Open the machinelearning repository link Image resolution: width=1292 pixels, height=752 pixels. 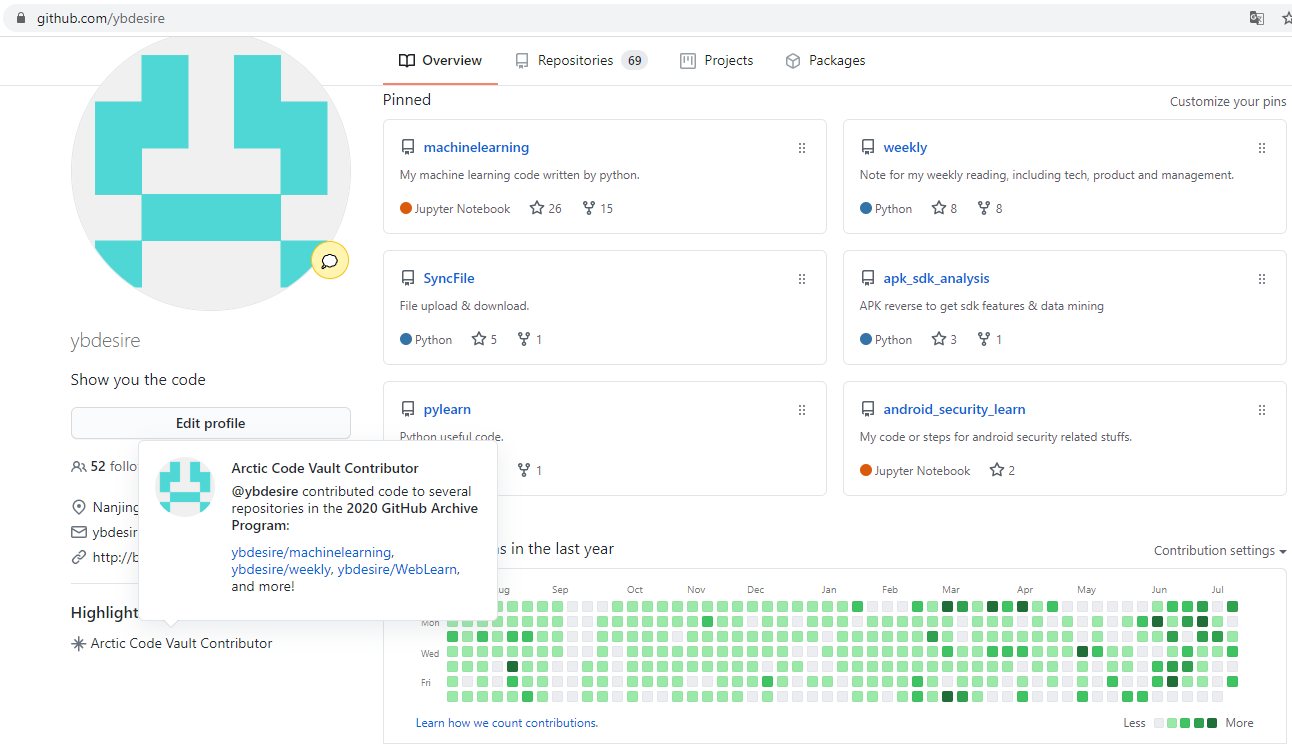[x=476, y=148]
